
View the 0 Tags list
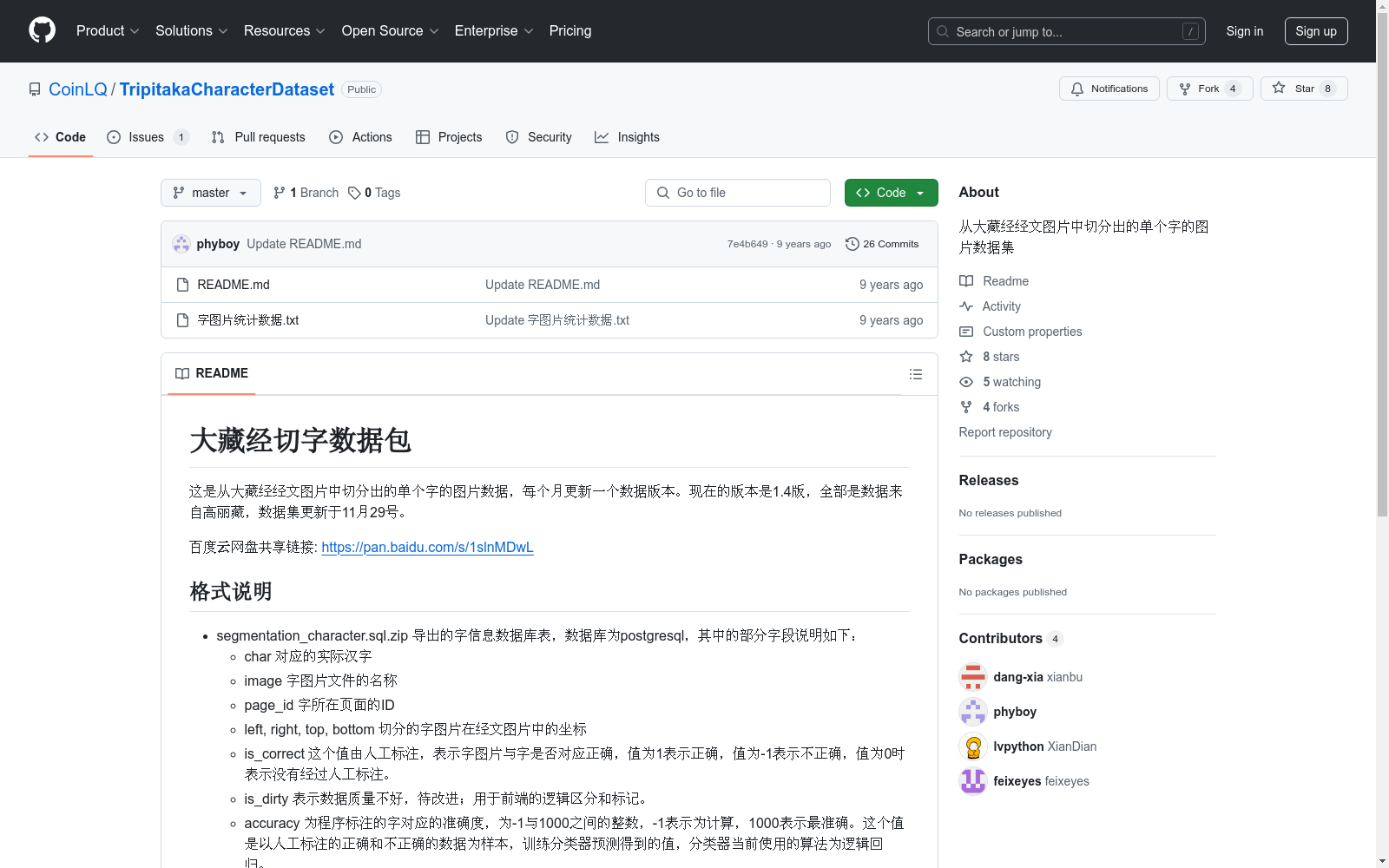tap(374, 193)
